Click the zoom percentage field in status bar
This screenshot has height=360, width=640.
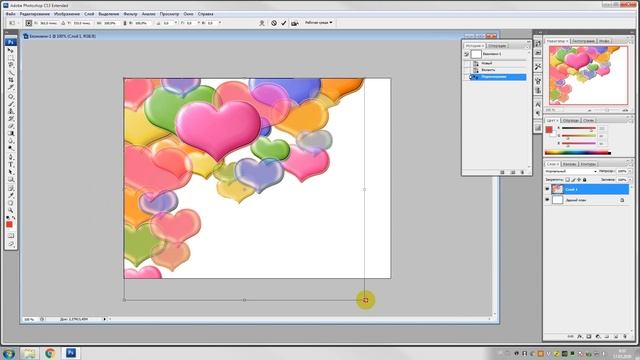[29, 319]
